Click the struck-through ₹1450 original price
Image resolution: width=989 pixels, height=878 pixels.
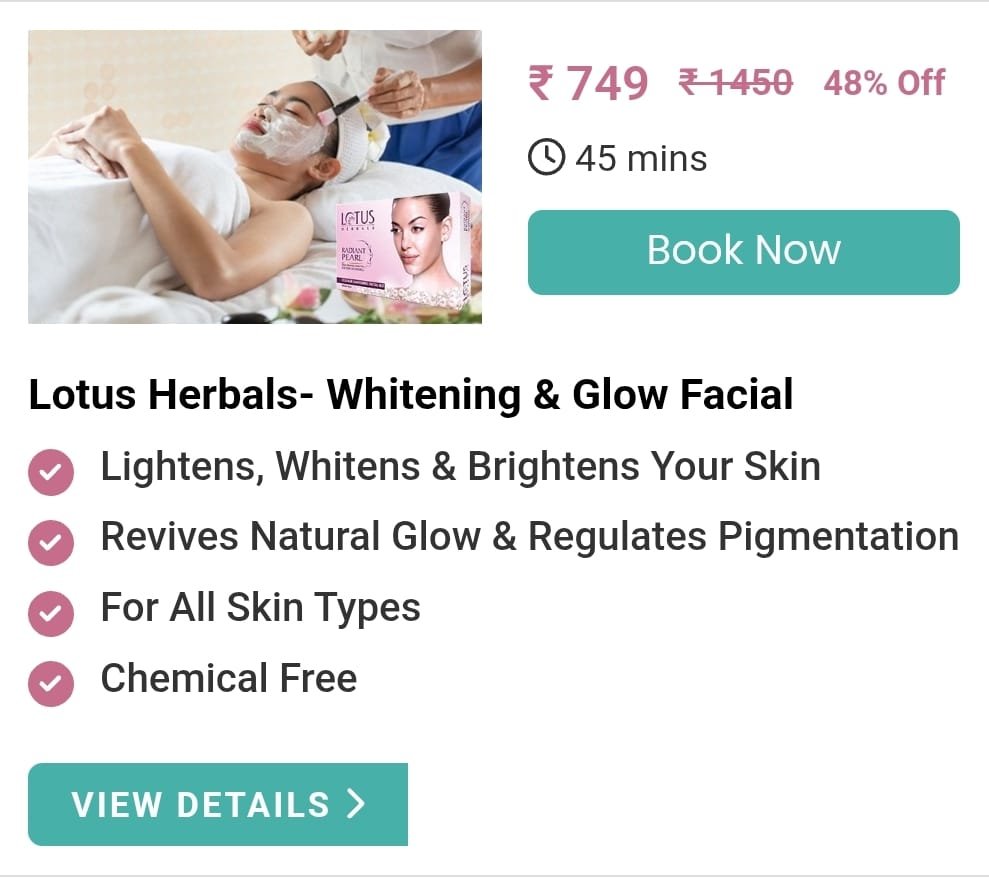735,83
